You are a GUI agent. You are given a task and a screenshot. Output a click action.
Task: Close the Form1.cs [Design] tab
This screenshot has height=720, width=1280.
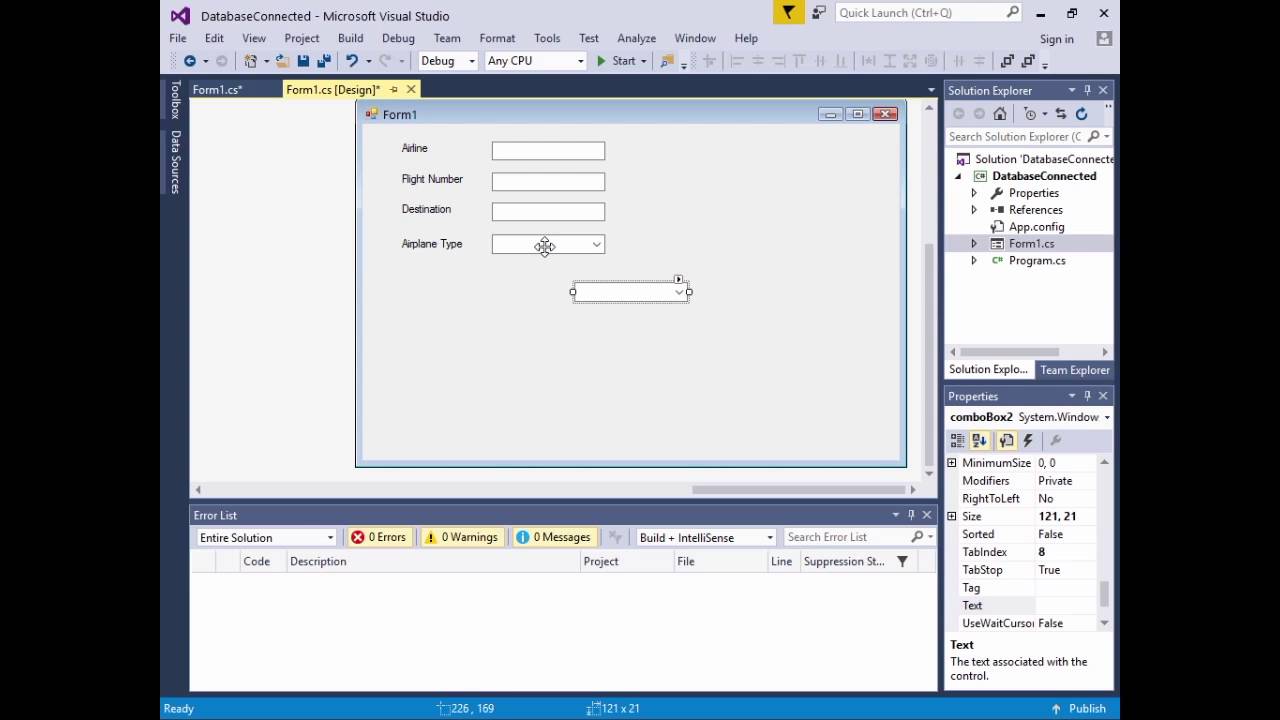pos(411,89)
